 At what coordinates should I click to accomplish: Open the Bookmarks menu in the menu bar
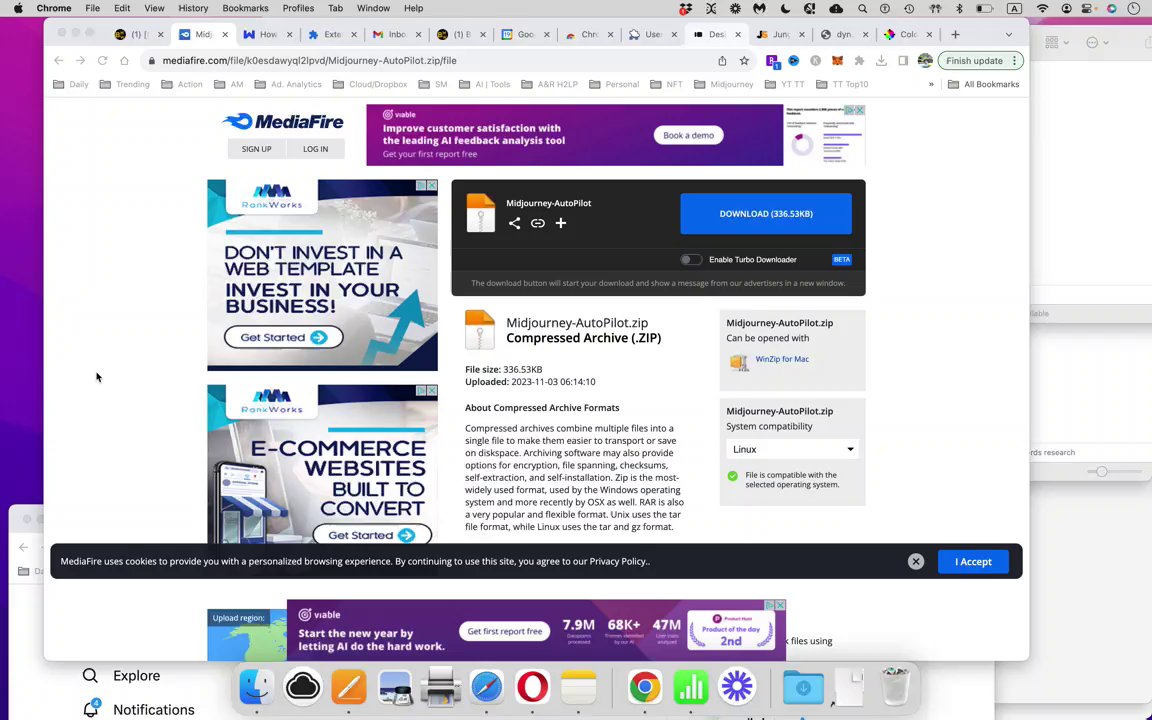pyautogui.click(x=245, y=8)
